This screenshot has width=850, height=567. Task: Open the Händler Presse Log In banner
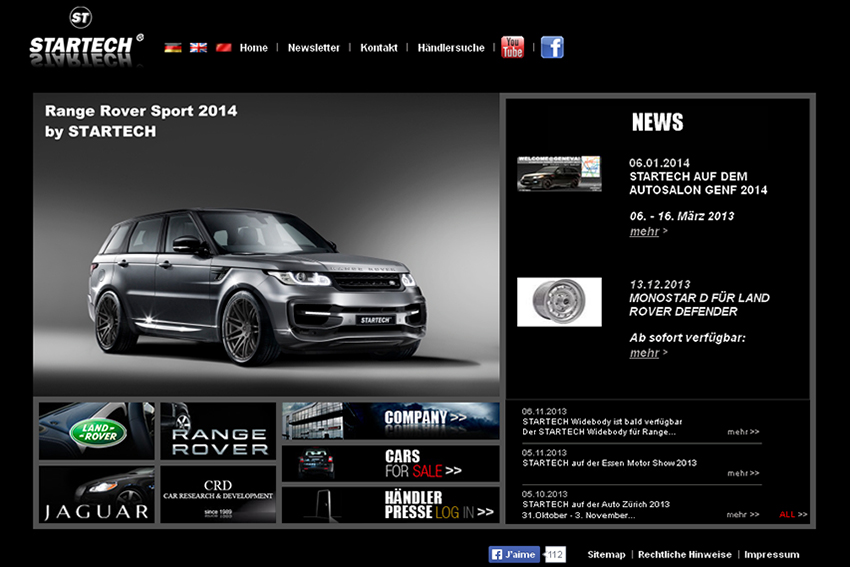click(x=390, y=505)
